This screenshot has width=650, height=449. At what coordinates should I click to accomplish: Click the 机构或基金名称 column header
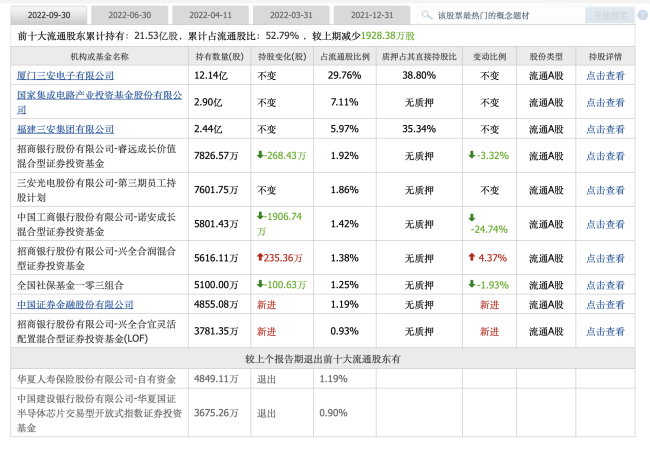coord(99,57)
